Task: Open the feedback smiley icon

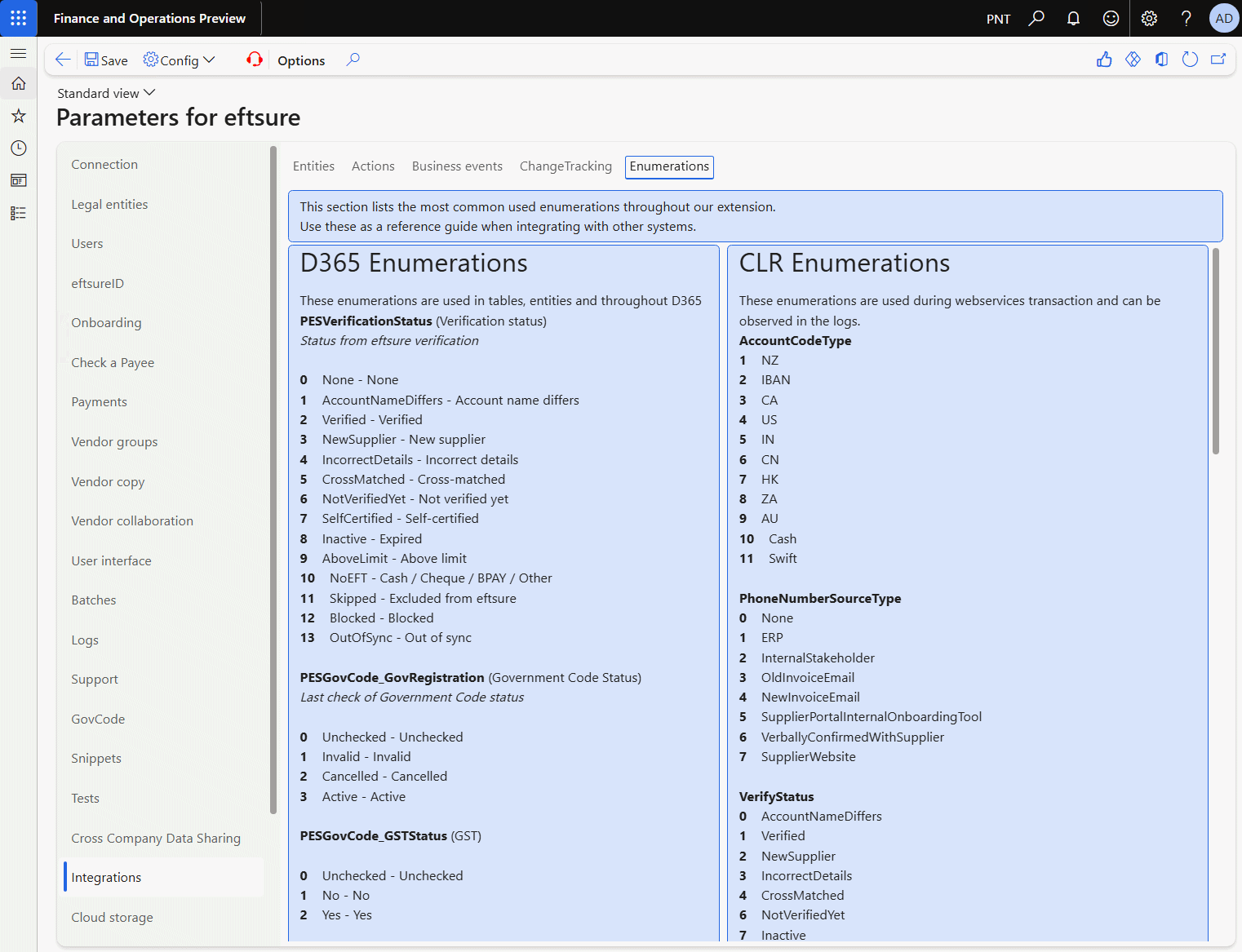Action: pyautogui.click(x=1111, y=18)
